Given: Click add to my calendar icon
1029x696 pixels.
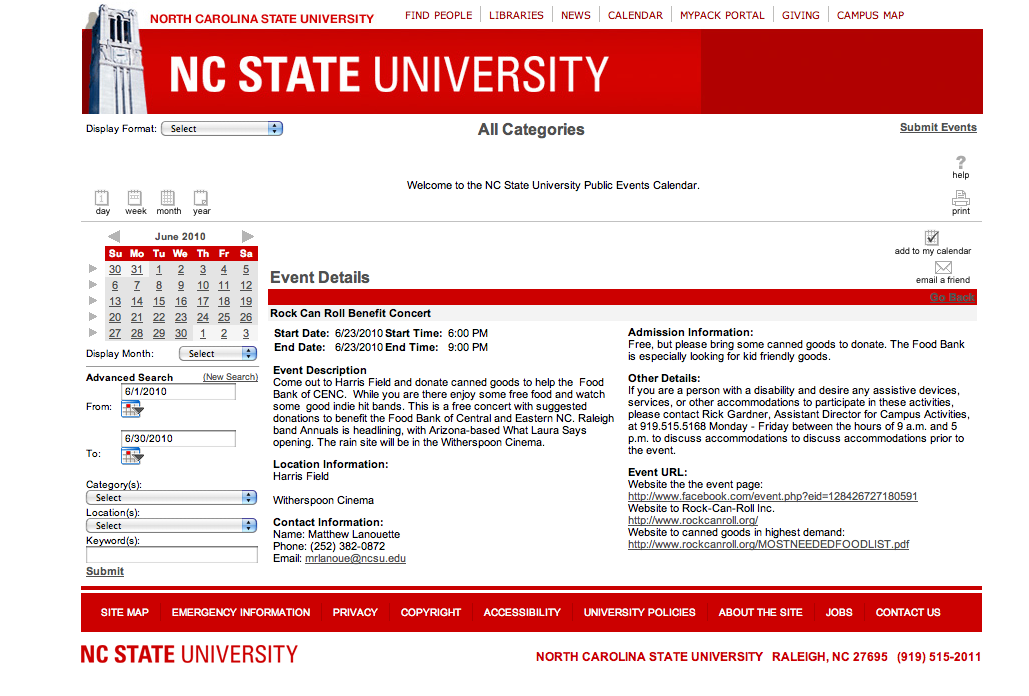Looking at the screenshot, I should click(932, 237).
